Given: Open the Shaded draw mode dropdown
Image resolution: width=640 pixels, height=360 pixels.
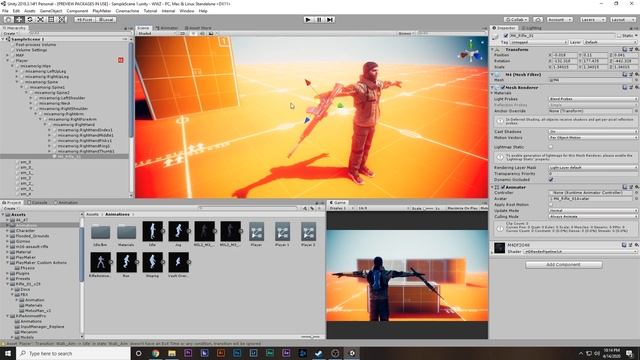Looking at the screenshot, I should pos(156,33).
